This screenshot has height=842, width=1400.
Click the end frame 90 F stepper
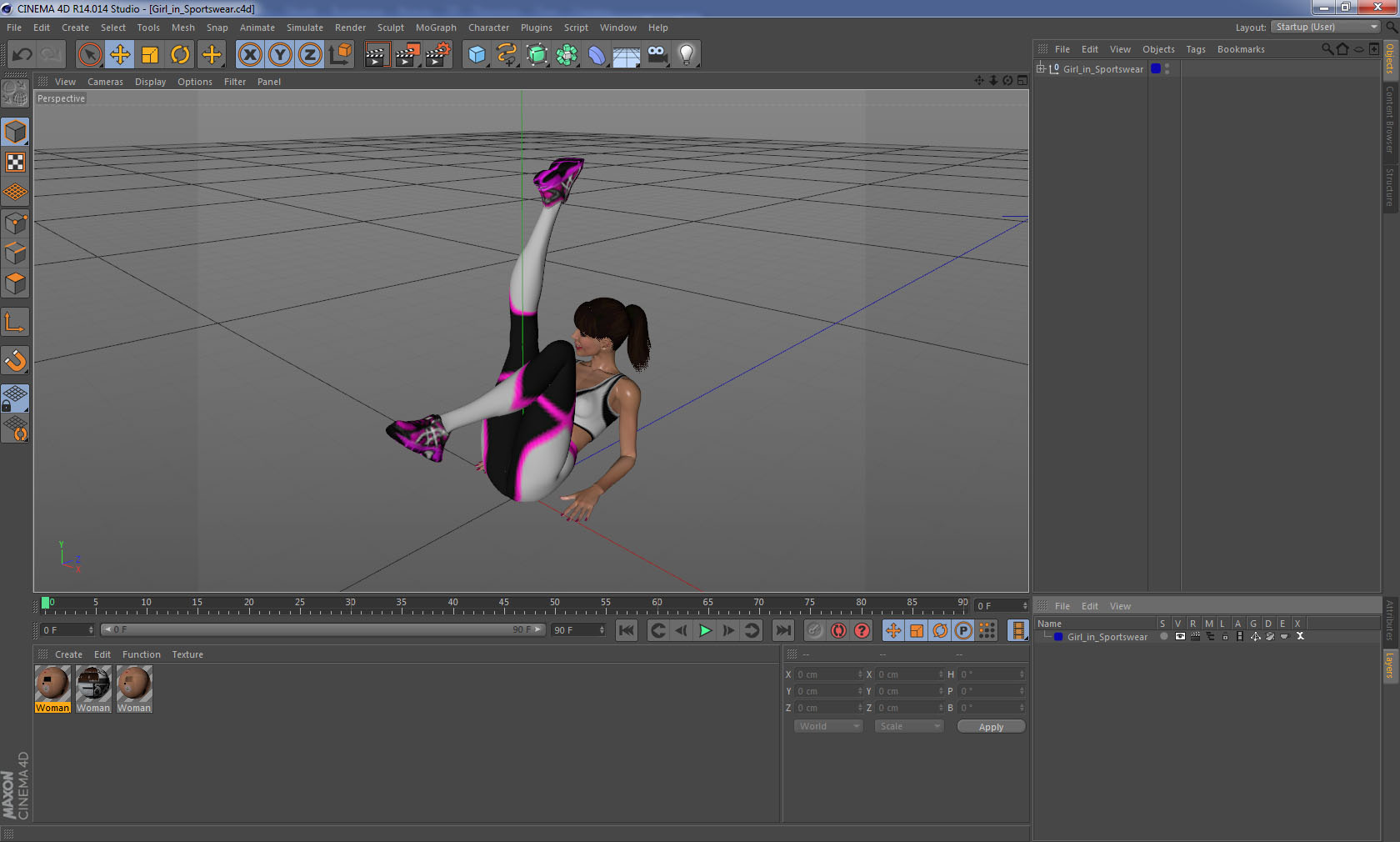tap(602, 630)
